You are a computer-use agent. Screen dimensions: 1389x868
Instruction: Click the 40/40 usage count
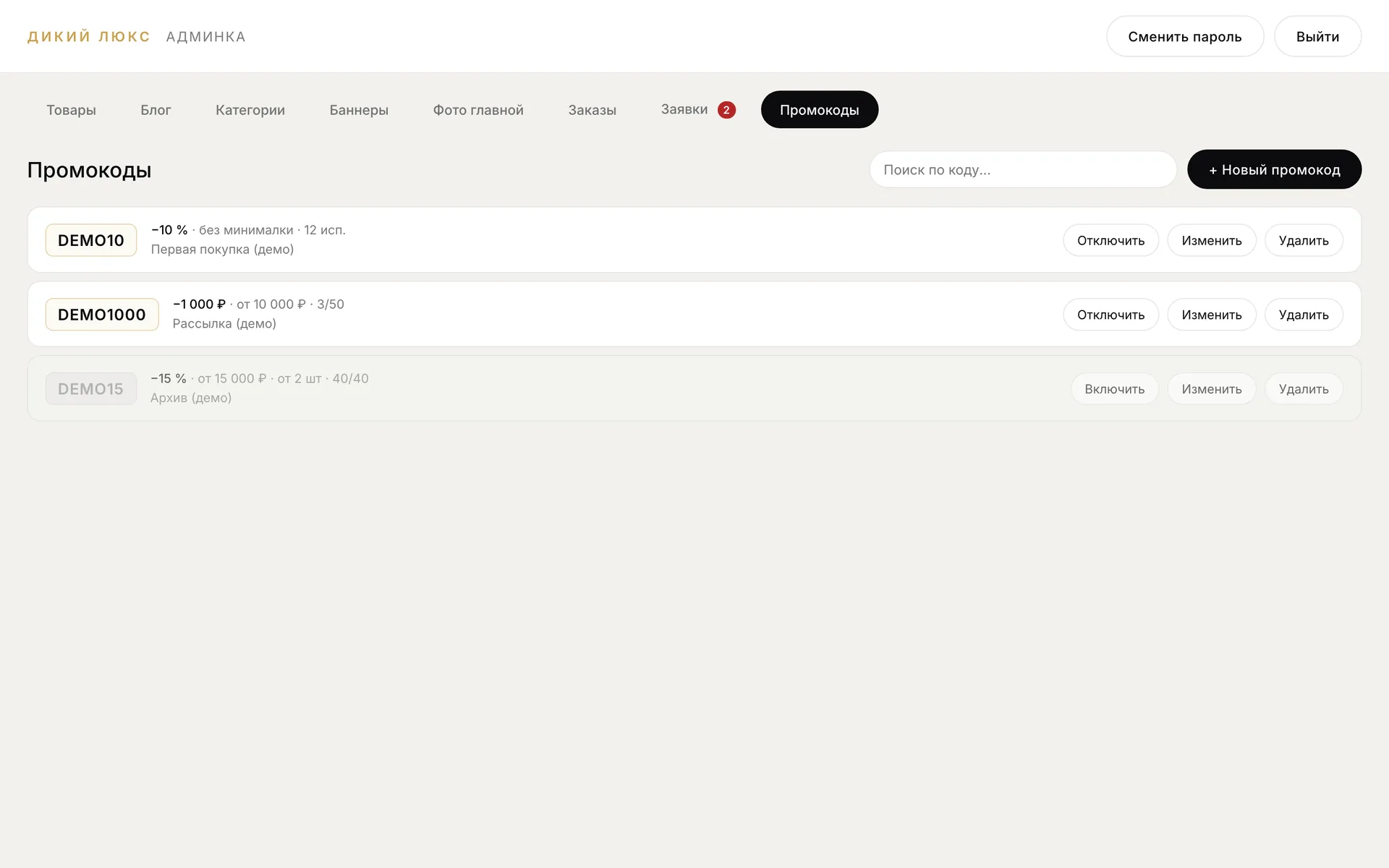350,378
